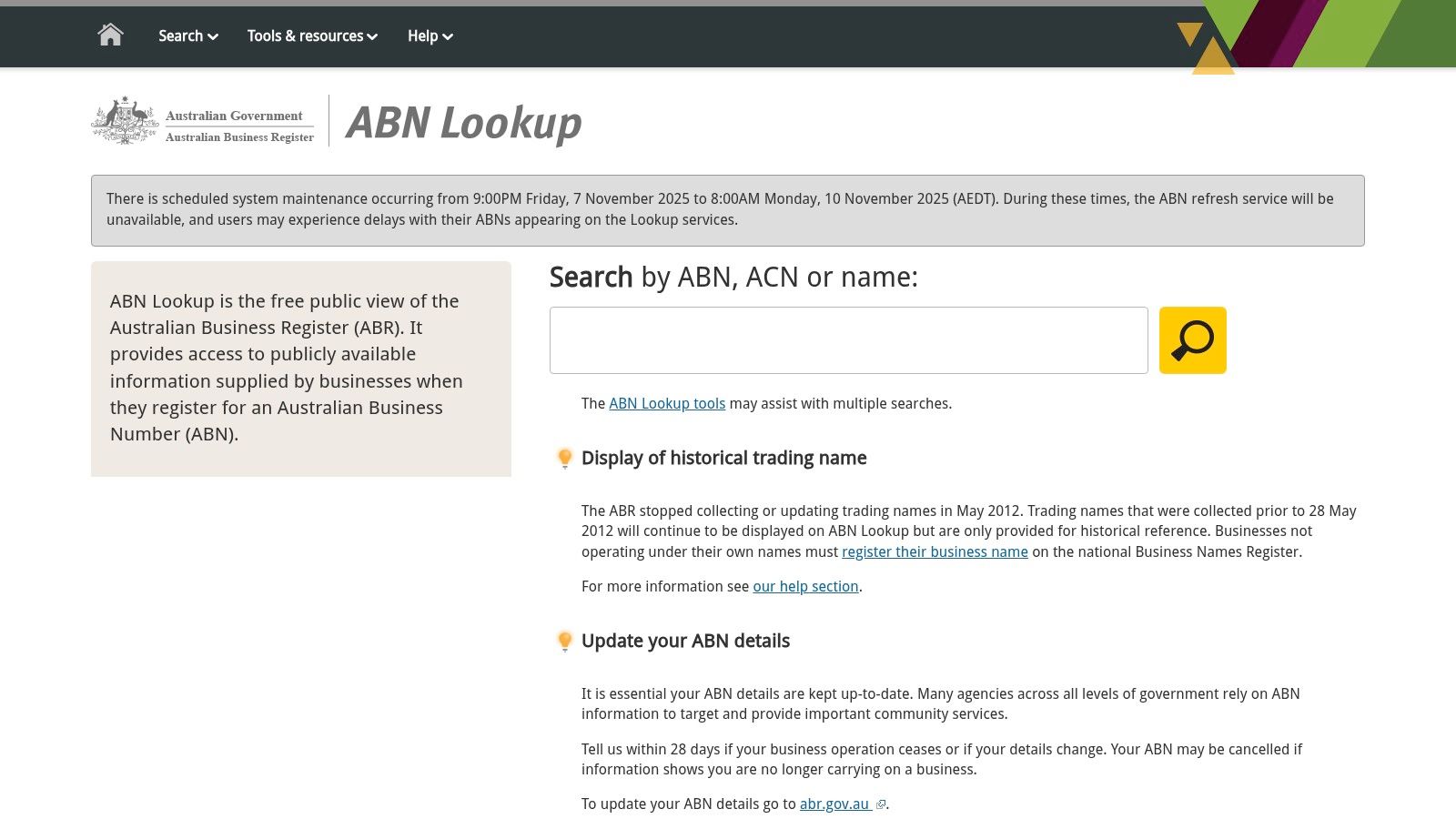Click the ABN Lookup is the free public view description
Image resolution: width=1456 pixels, height=819 pixels.
287,368
